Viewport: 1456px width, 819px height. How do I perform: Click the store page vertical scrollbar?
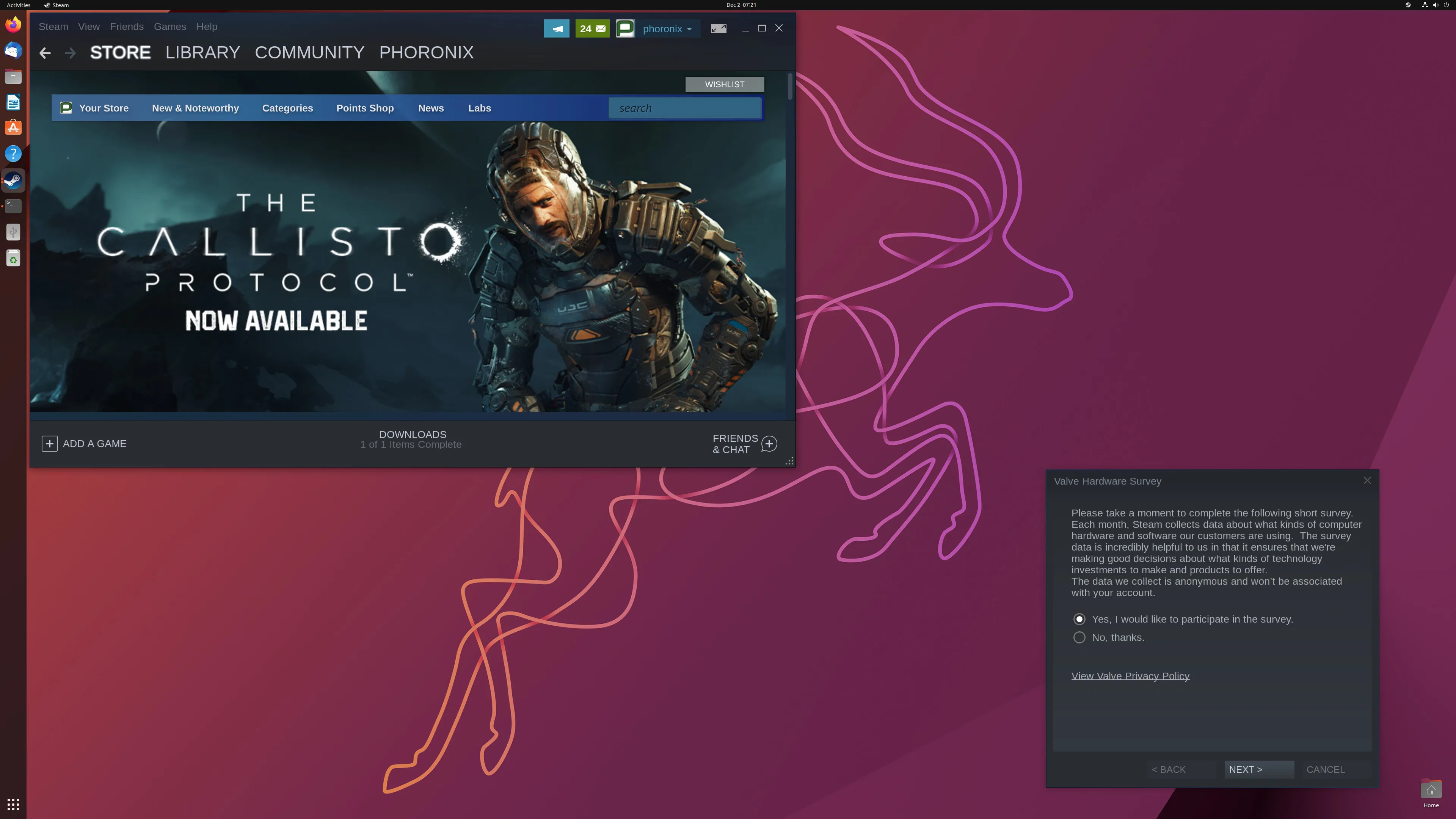[789, 87]
